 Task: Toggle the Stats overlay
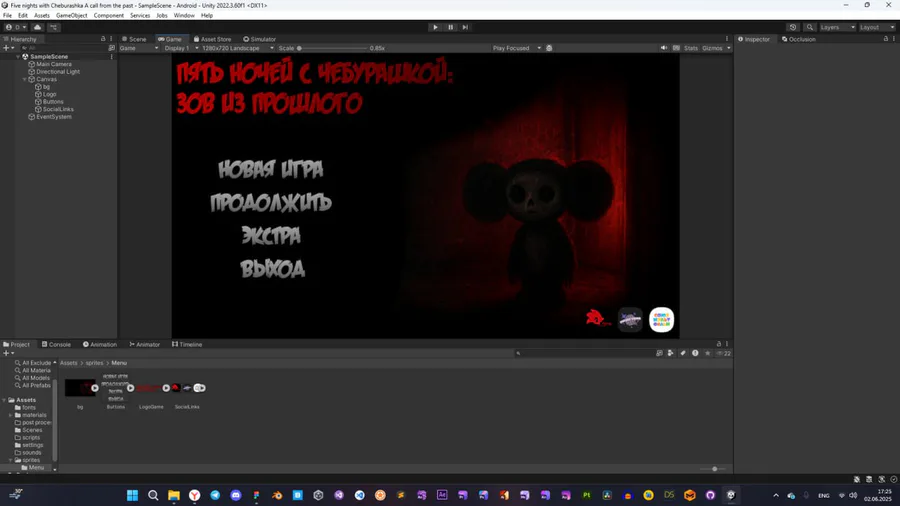point(691,48)
